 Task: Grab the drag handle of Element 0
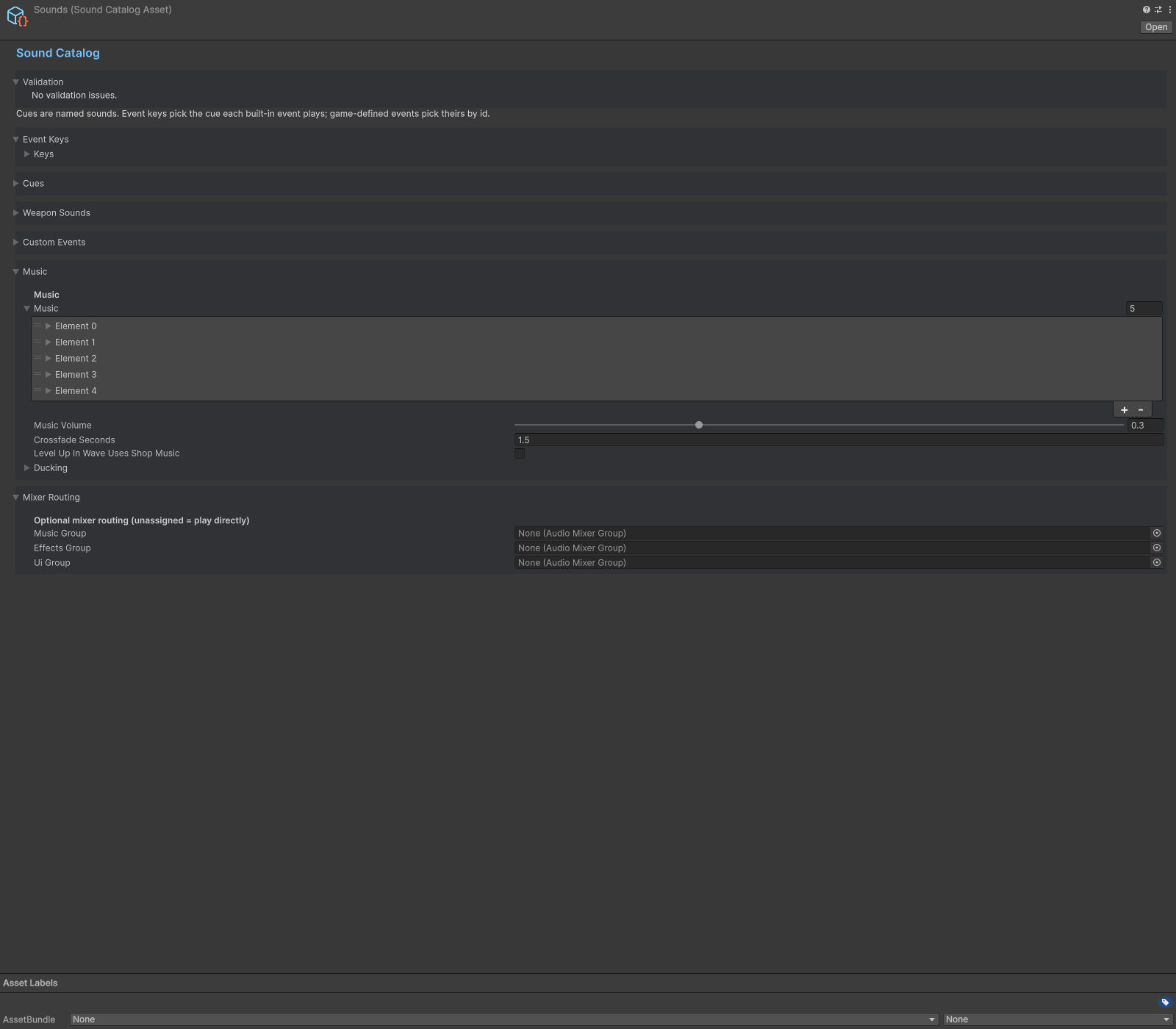[37, 326]
